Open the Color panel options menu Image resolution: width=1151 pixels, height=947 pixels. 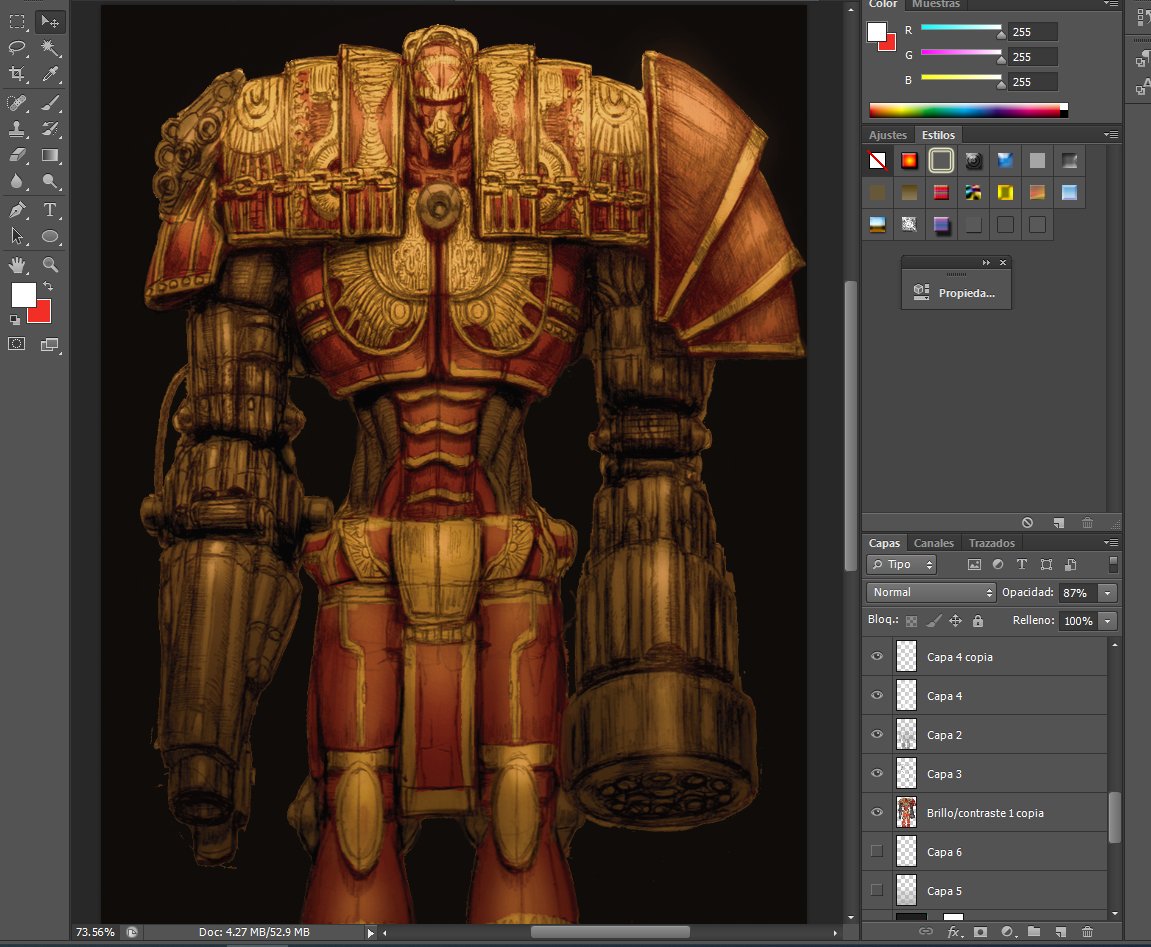pos(1111,4)
